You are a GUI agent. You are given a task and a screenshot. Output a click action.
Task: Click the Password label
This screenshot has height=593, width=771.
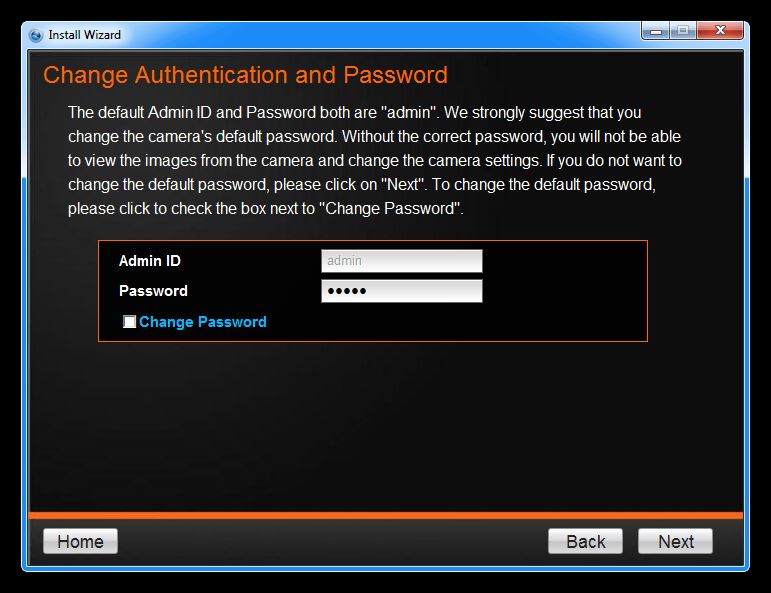coord(153,291)
